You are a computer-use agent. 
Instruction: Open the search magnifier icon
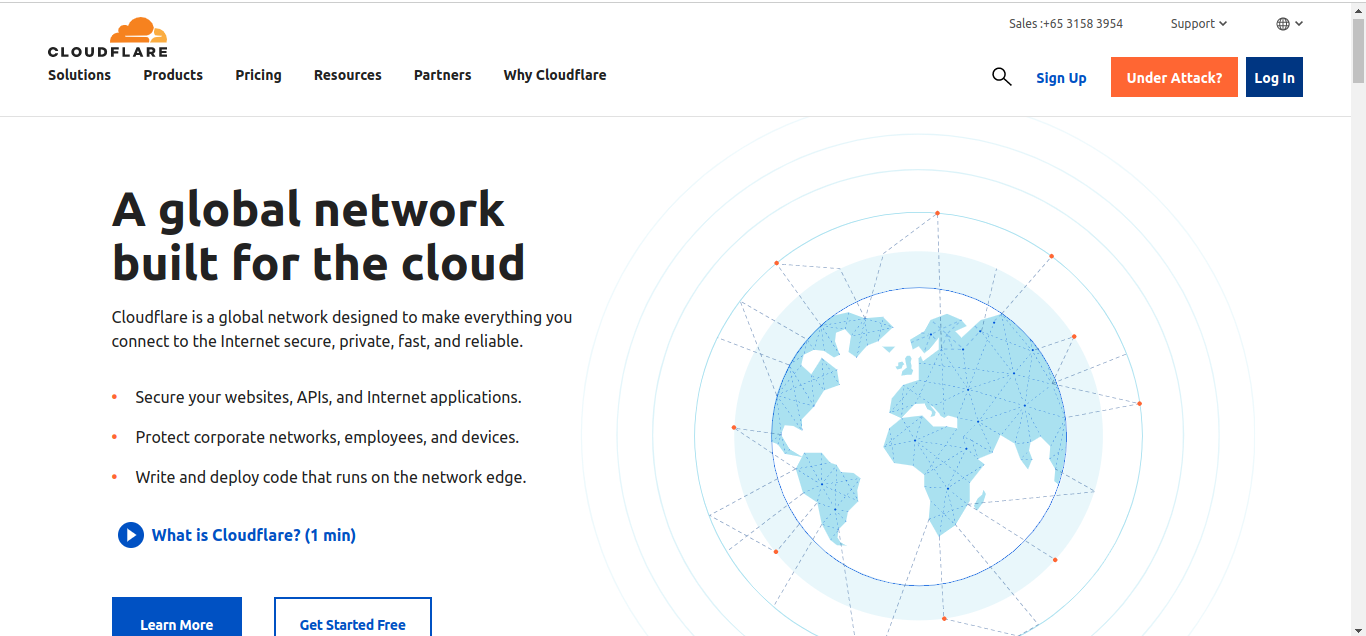(x=1001, y=77)
